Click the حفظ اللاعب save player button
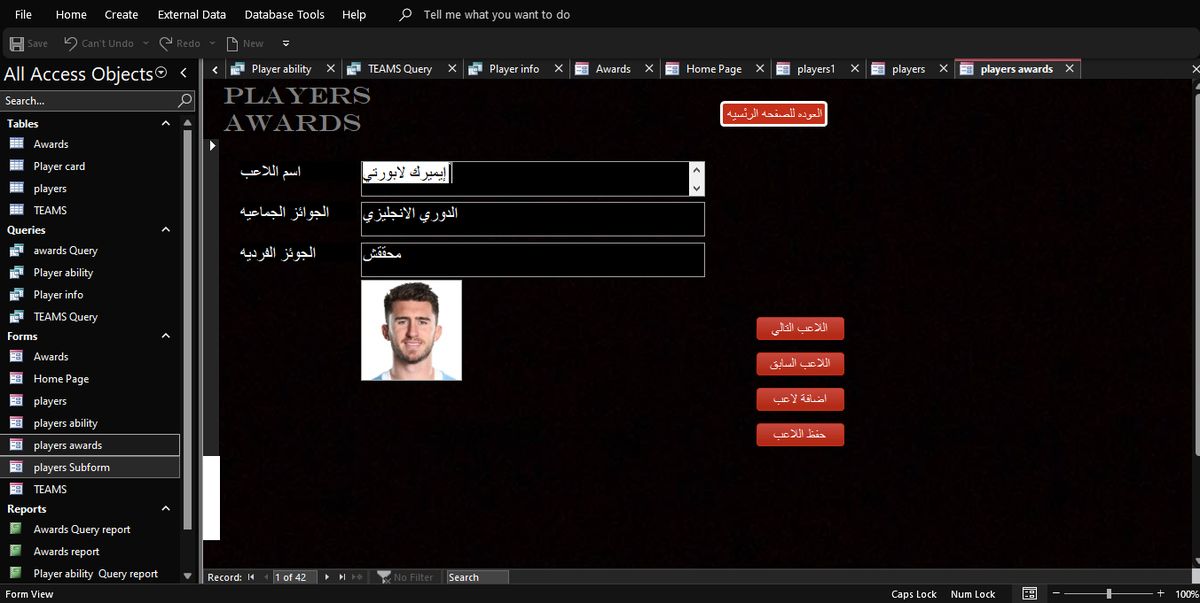1200x603 pixels. coord(800,435)
